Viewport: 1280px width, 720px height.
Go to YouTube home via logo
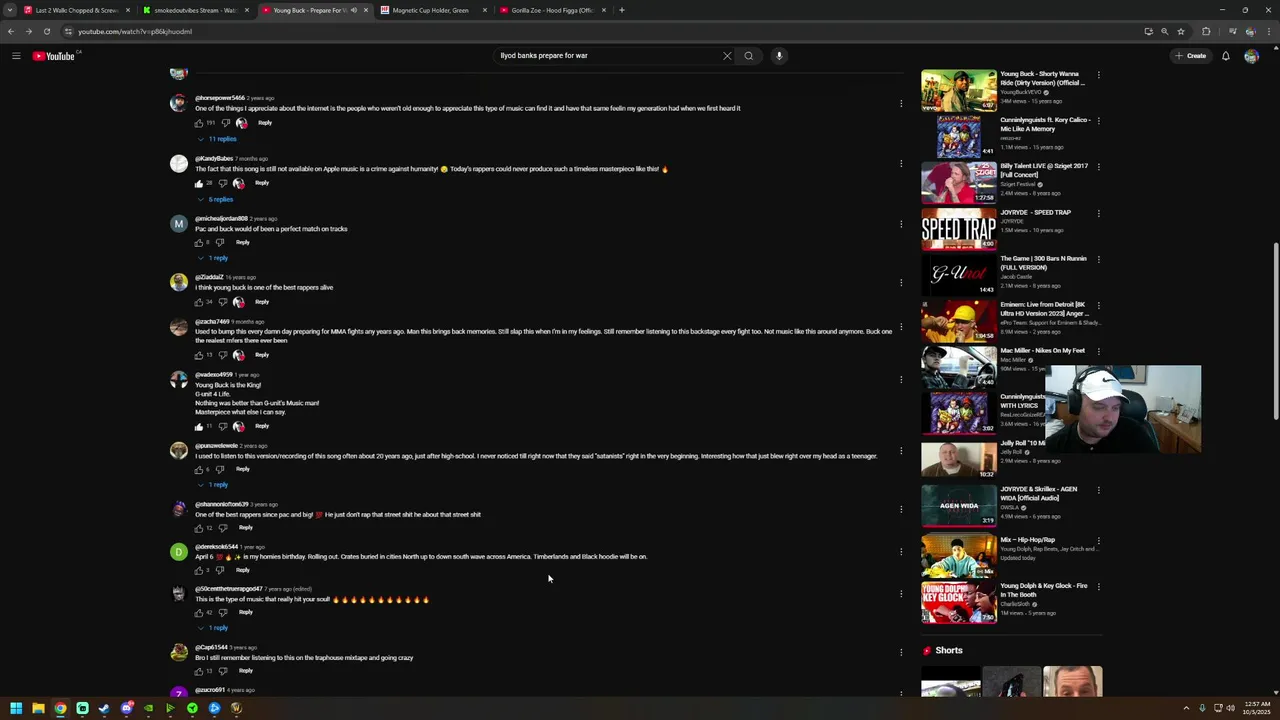53,56
